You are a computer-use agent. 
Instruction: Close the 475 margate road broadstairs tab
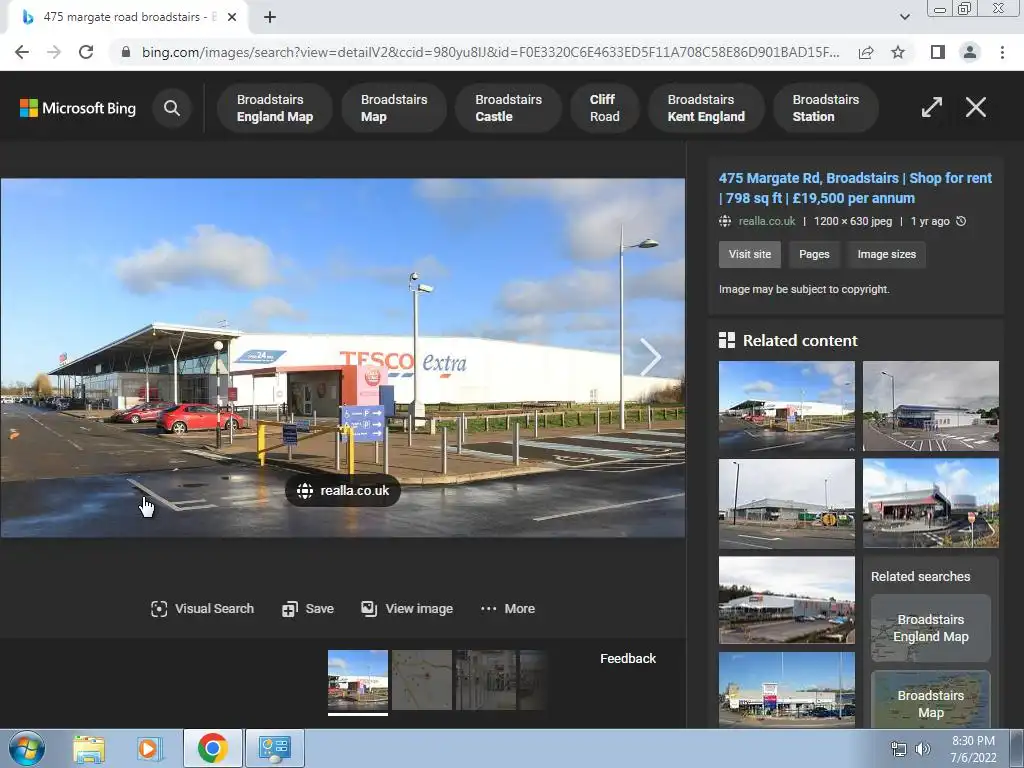point(232,17)
